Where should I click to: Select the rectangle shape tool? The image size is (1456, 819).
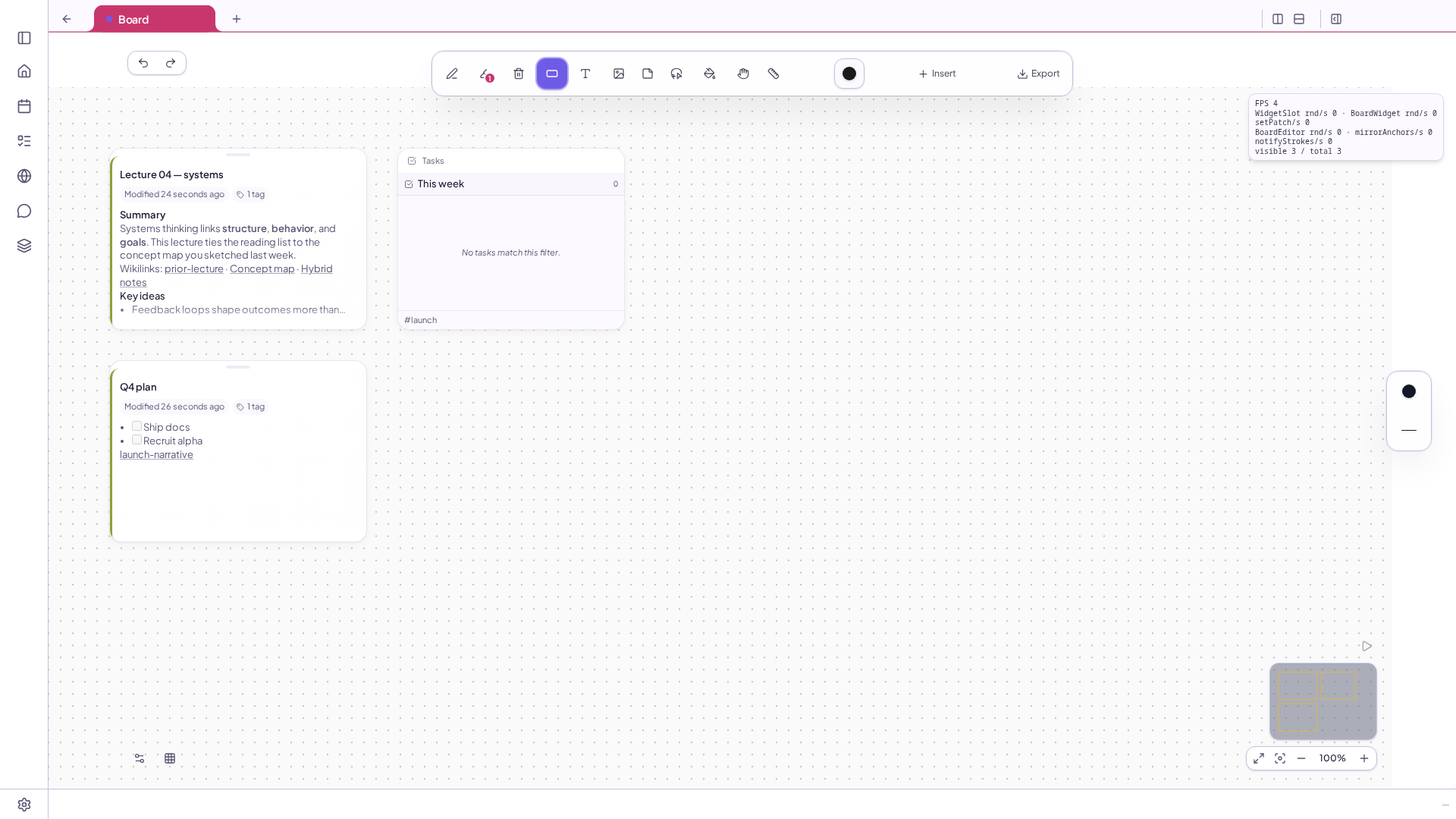click(x=552, y=74)
